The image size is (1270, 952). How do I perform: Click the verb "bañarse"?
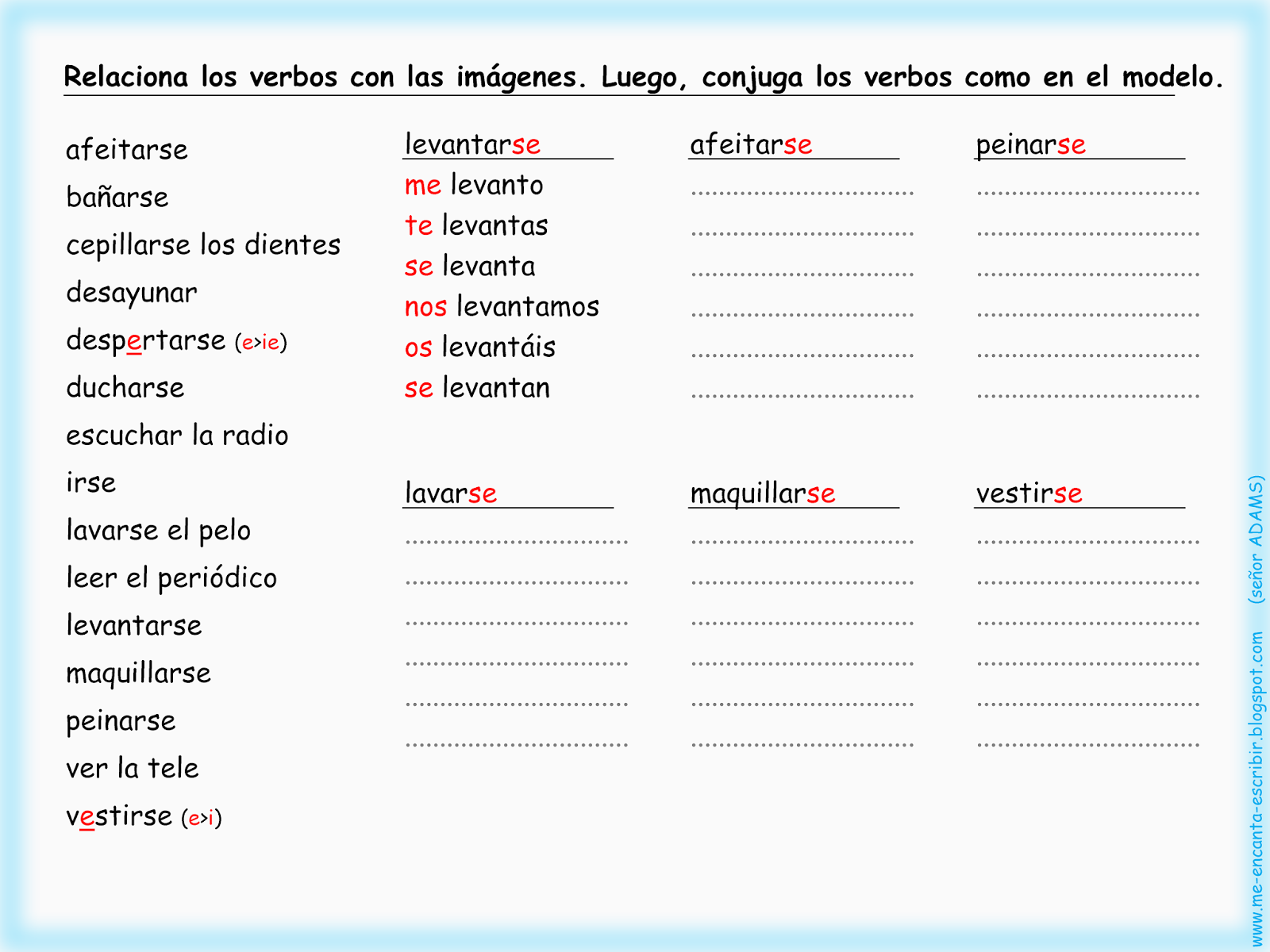point(117,197)
